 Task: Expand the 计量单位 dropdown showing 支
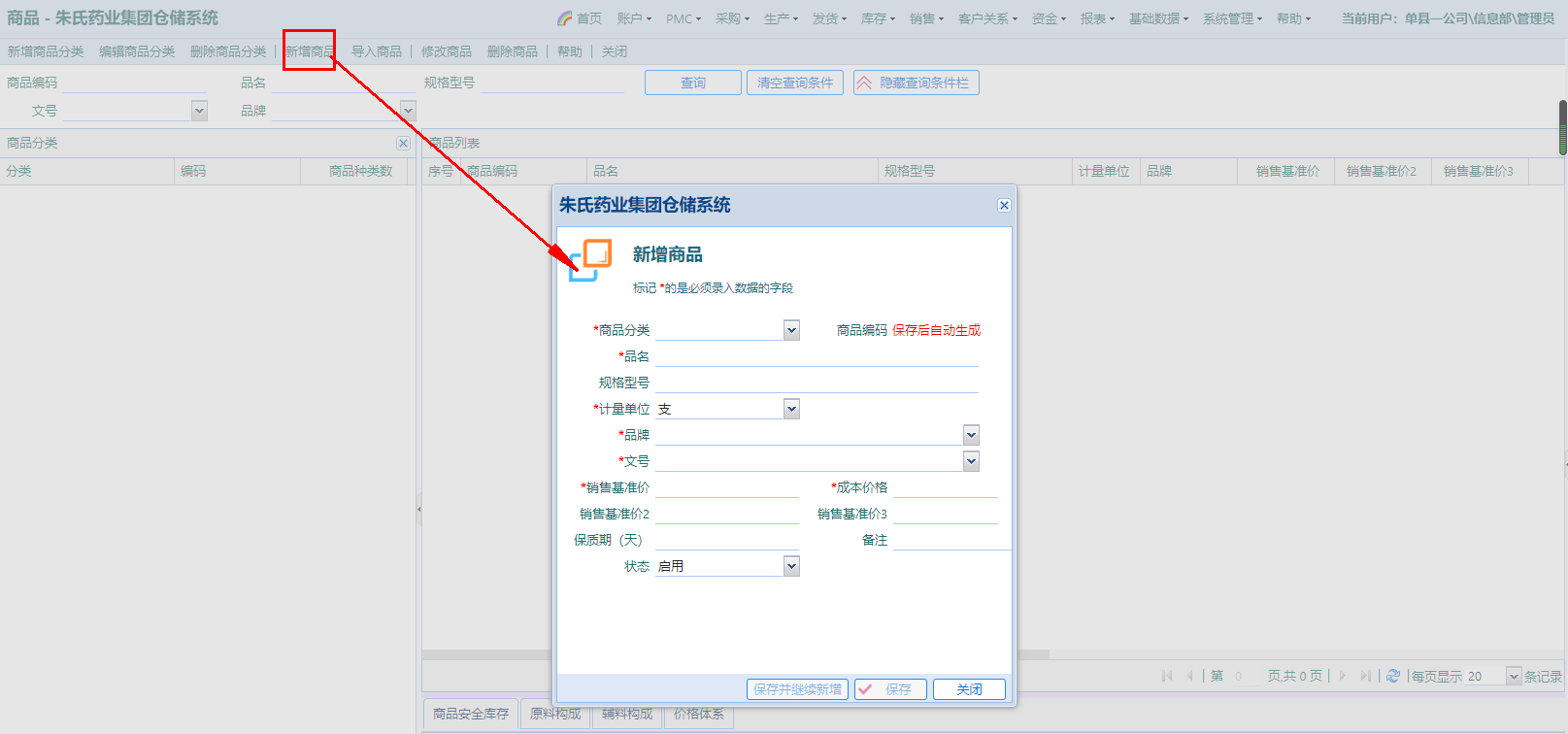(x=791, y=409)
